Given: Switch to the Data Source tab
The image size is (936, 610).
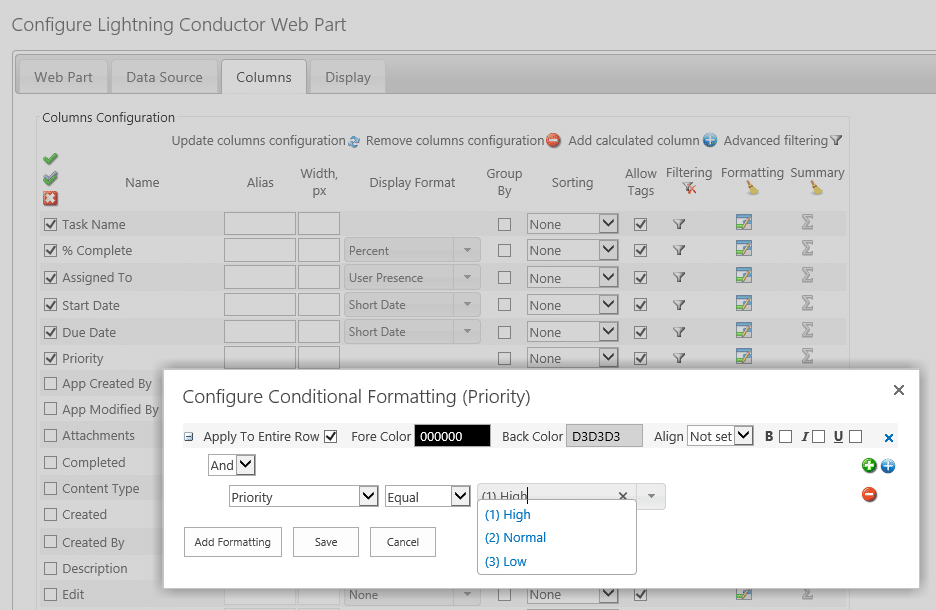Looking at the screenshot, I should point(164,77).
